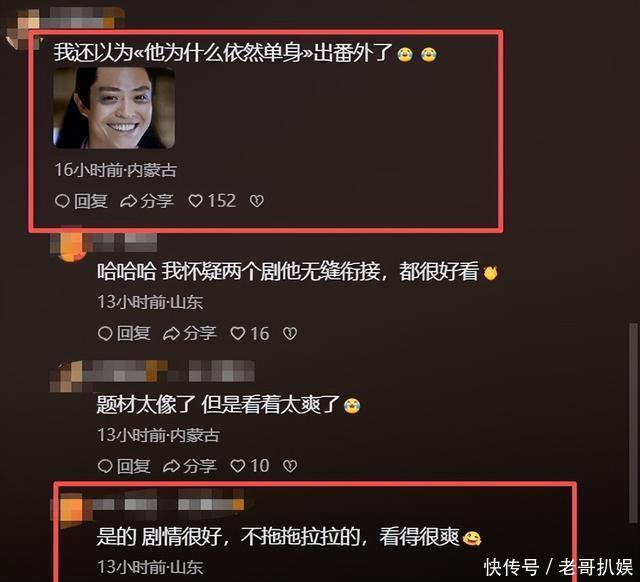Viewport: 640px width, 582px height.
Task: Open the smiling face image thumbnail
Action: point(114,108)
